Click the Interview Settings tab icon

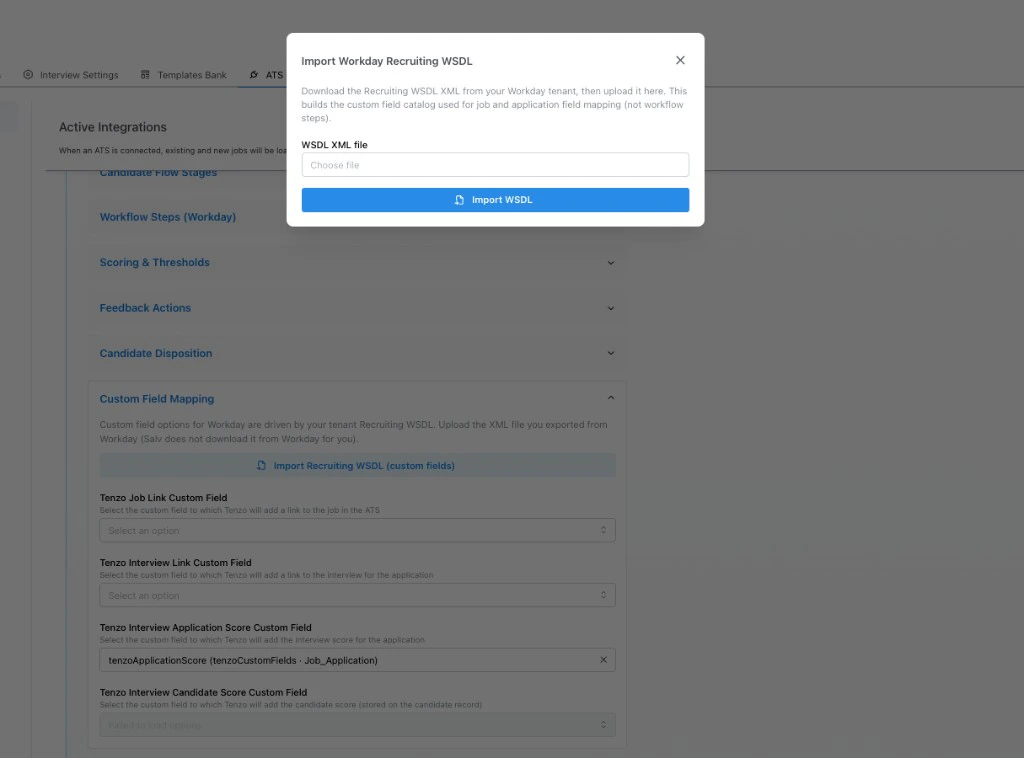coord(28,74)
